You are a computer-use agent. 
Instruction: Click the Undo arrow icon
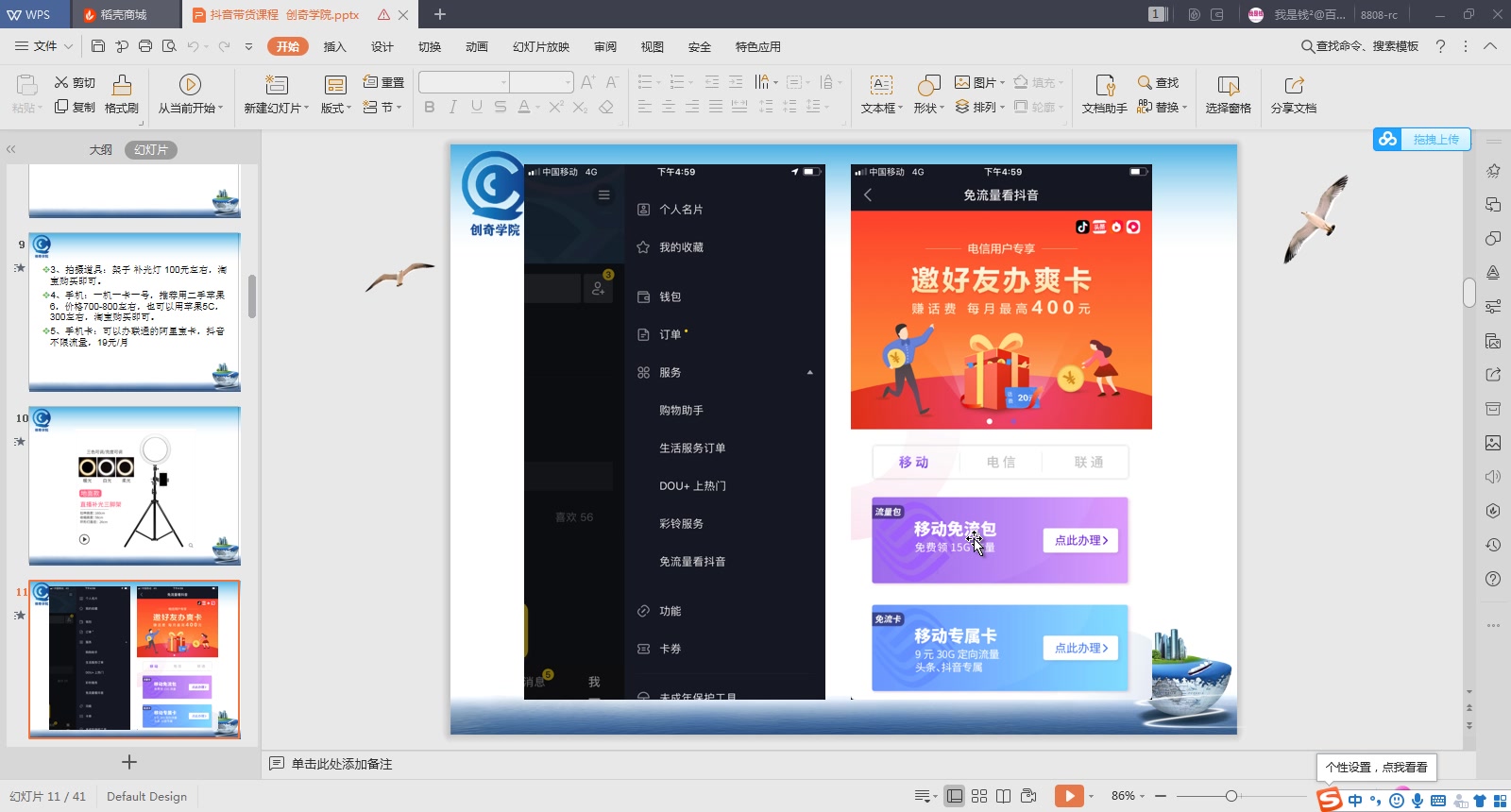[x=193, y=46]
